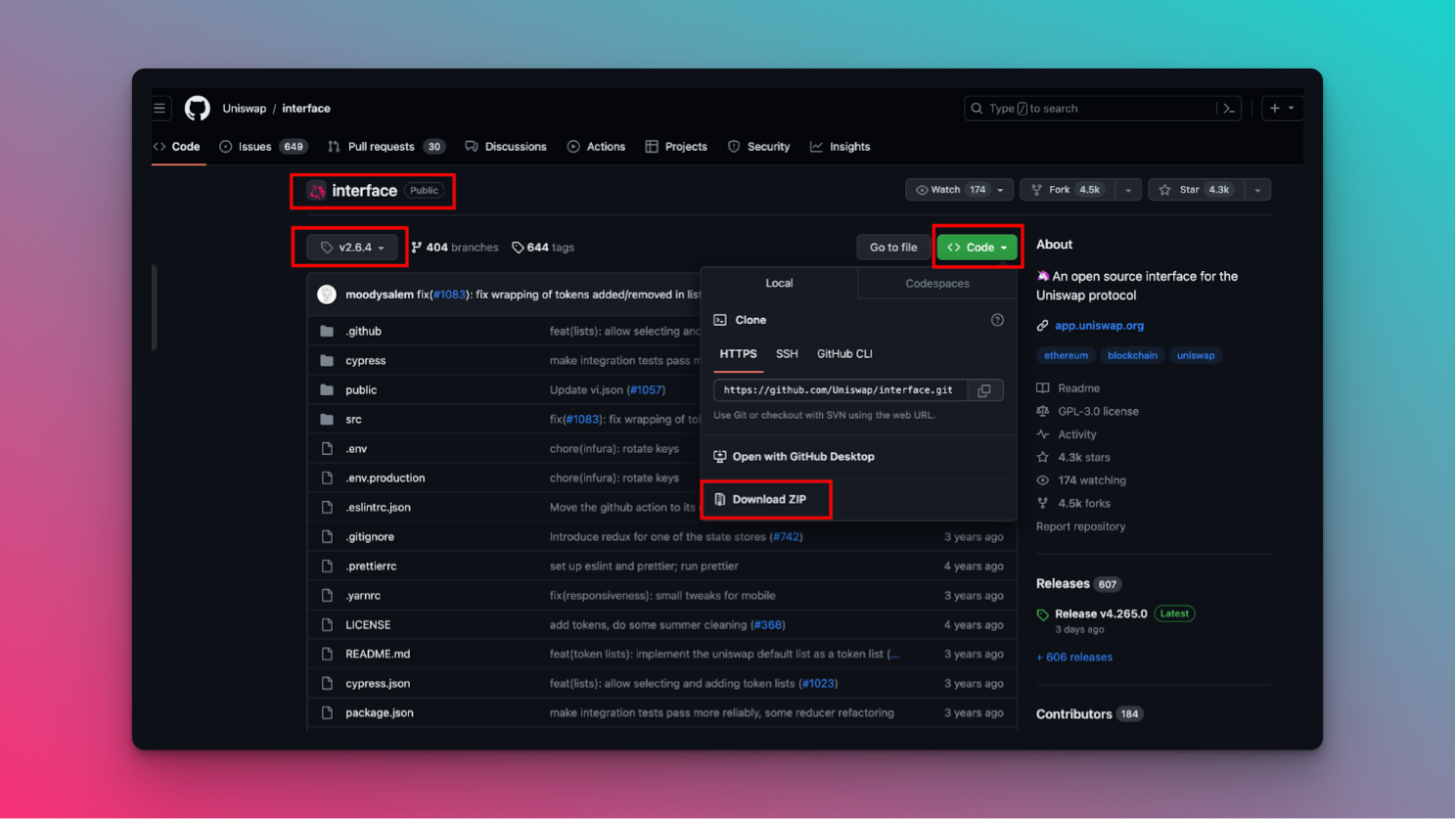
Task: Open the src folder
Action: 353,420
